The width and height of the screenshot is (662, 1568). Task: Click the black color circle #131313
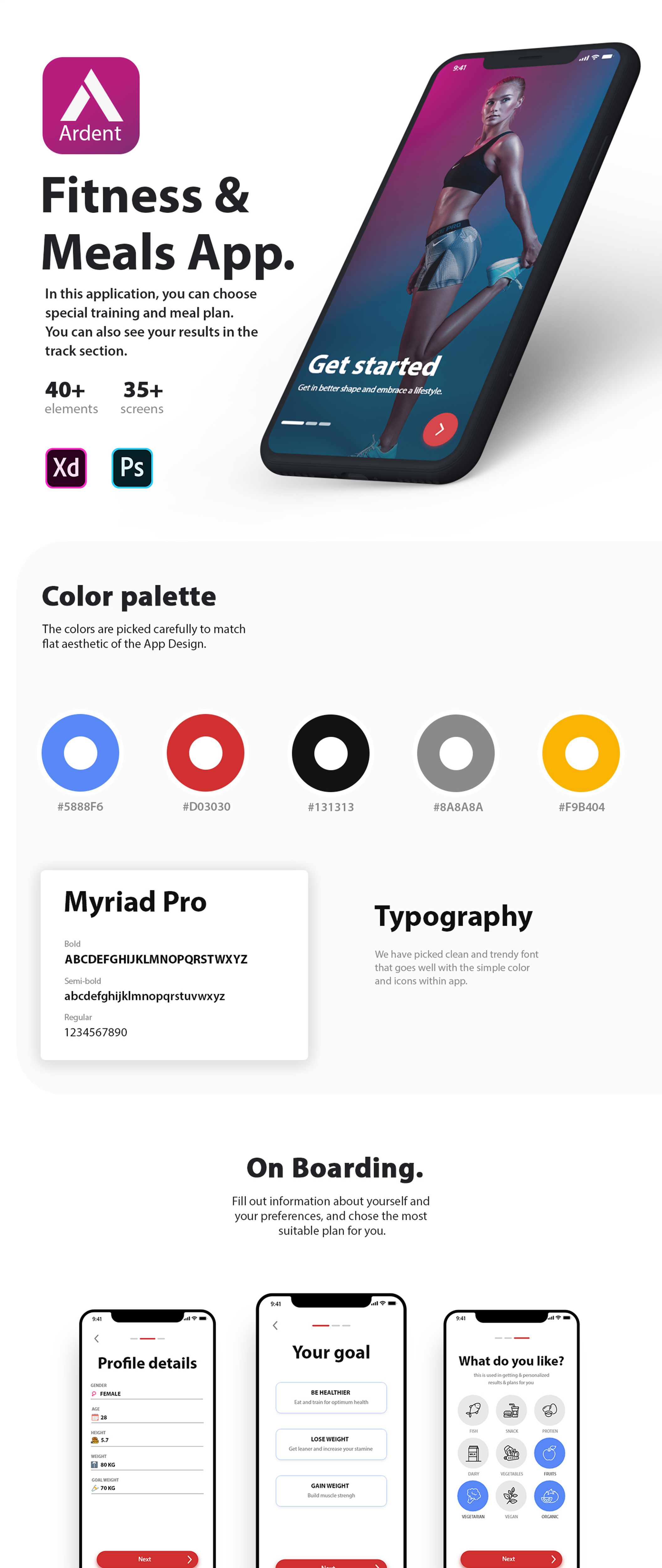(x=331, y=753)
